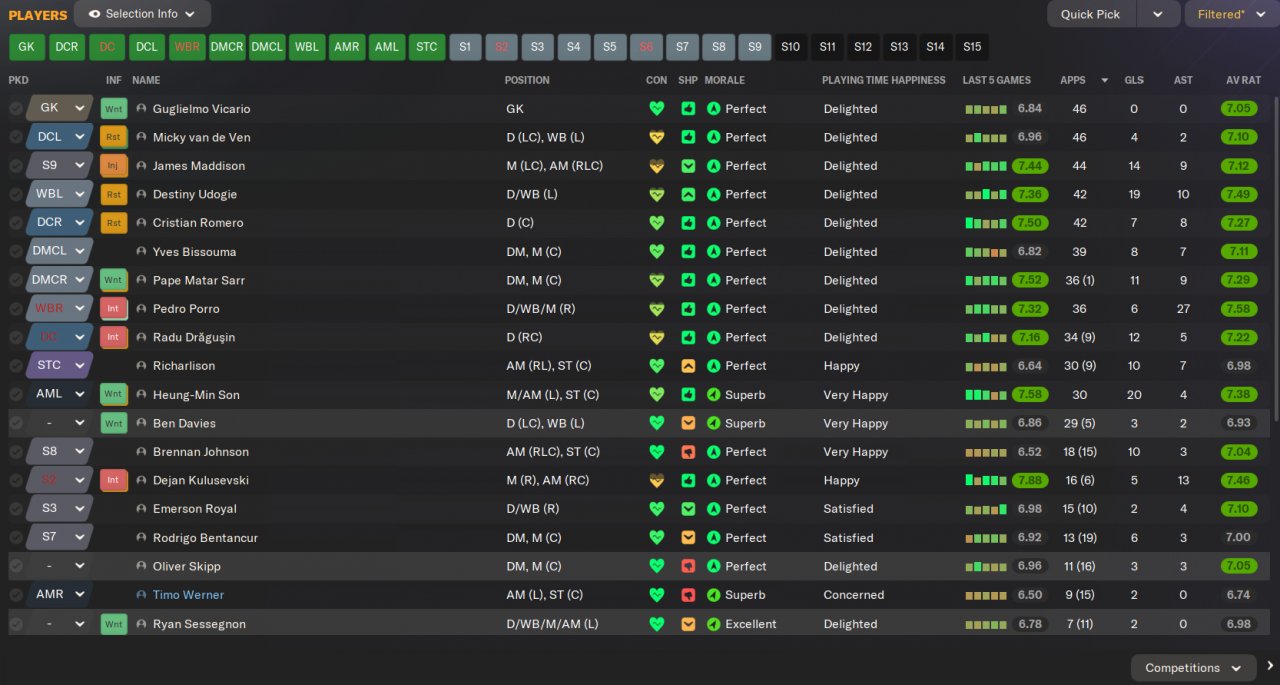Click the Rst icon beside Destiny Udogie
This screenshot has width=1280, height=685.
pyautogui.click(x=114, y=194)
